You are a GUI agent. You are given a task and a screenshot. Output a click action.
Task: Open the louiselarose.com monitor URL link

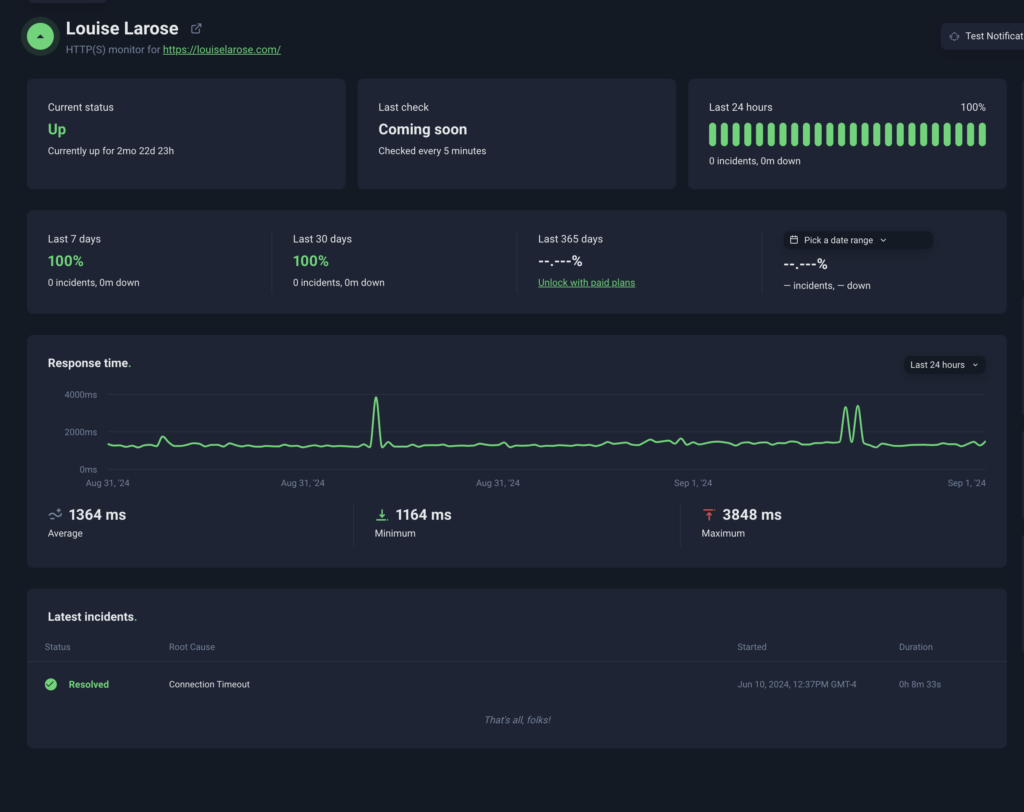(x=221, y=49)
